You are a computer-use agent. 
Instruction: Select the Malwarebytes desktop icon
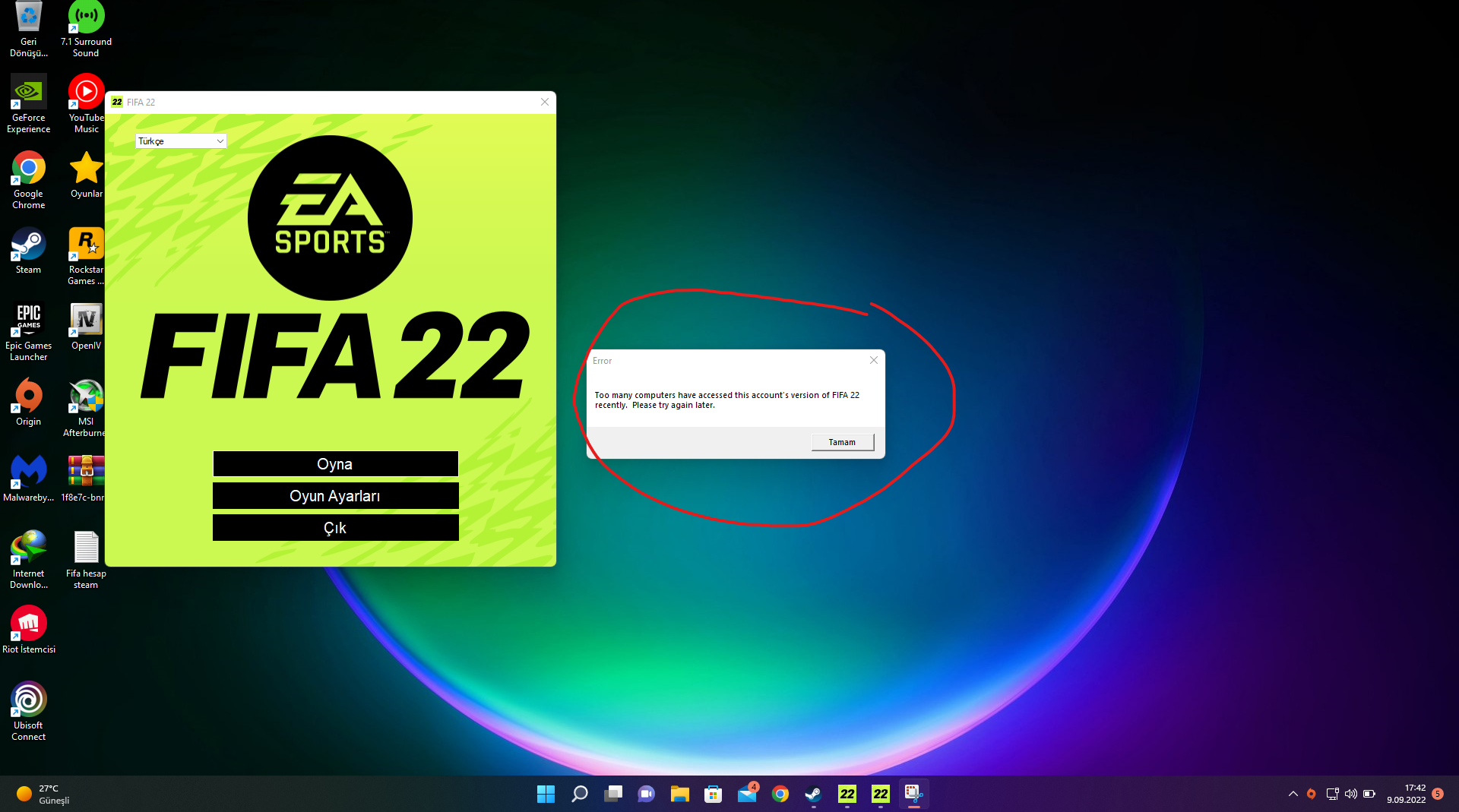29,479
